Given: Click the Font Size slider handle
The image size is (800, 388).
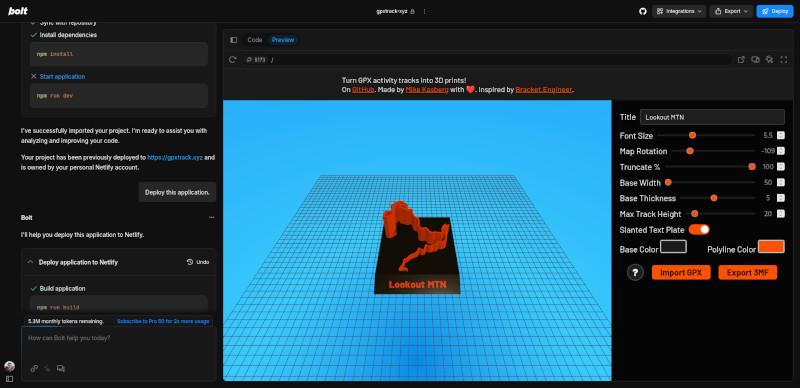Looking at the screenshot, I should click(692, 136).
